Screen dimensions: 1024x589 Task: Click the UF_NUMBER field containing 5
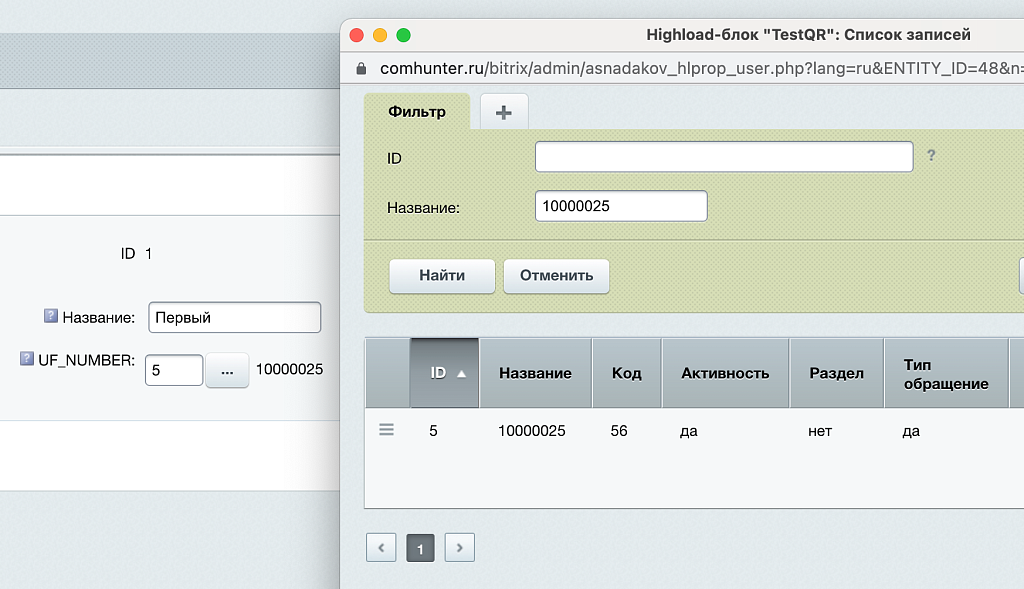coord(173,370)
